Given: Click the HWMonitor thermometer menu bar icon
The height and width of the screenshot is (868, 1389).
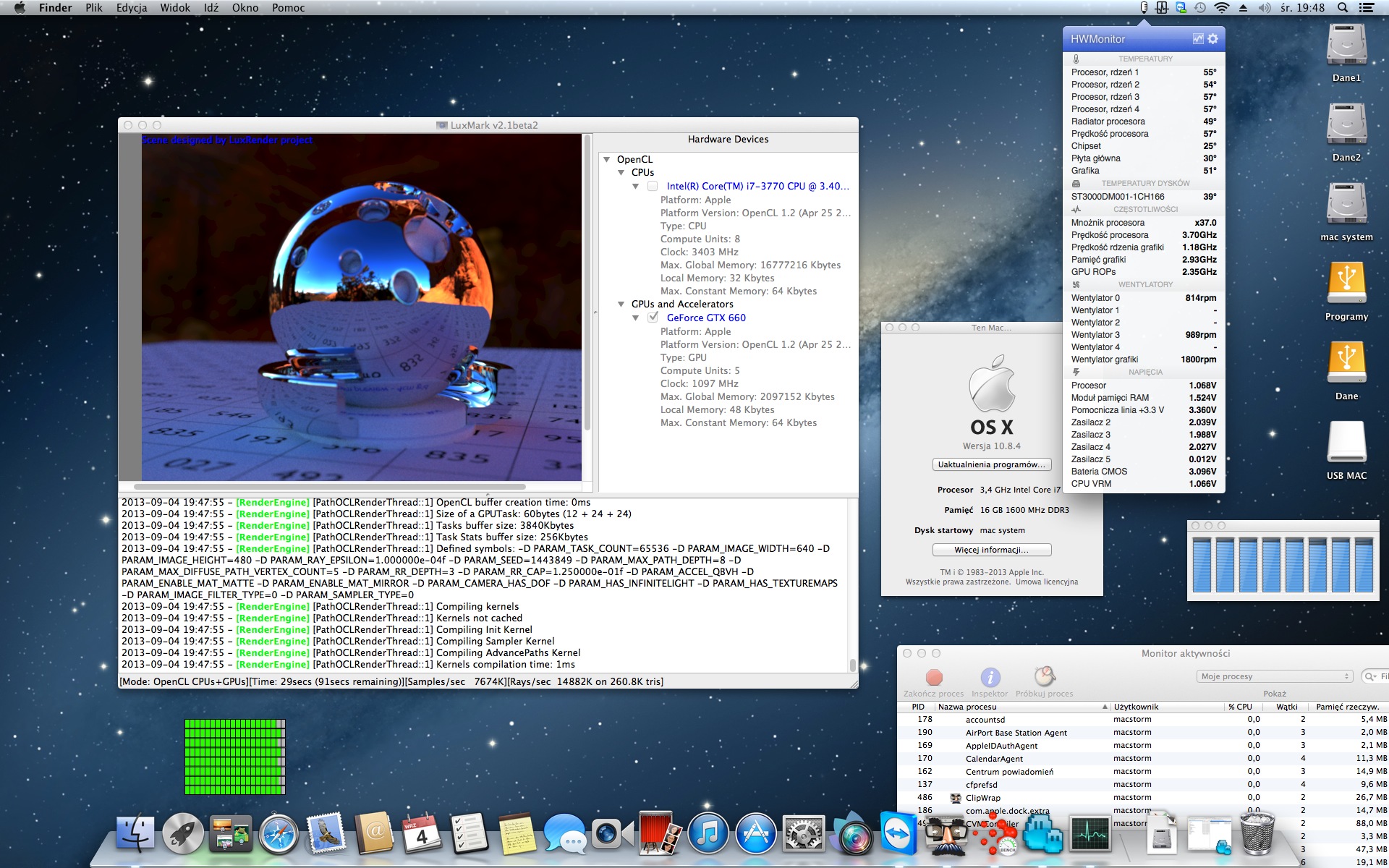Looking at the screenshot, I should 1144,8.
